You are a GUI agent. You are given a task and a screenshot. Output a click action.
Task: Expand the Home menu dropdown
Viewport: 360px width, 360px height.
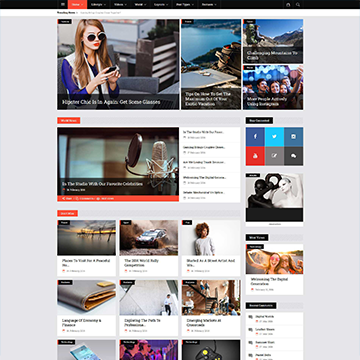[x=77, y=4]
